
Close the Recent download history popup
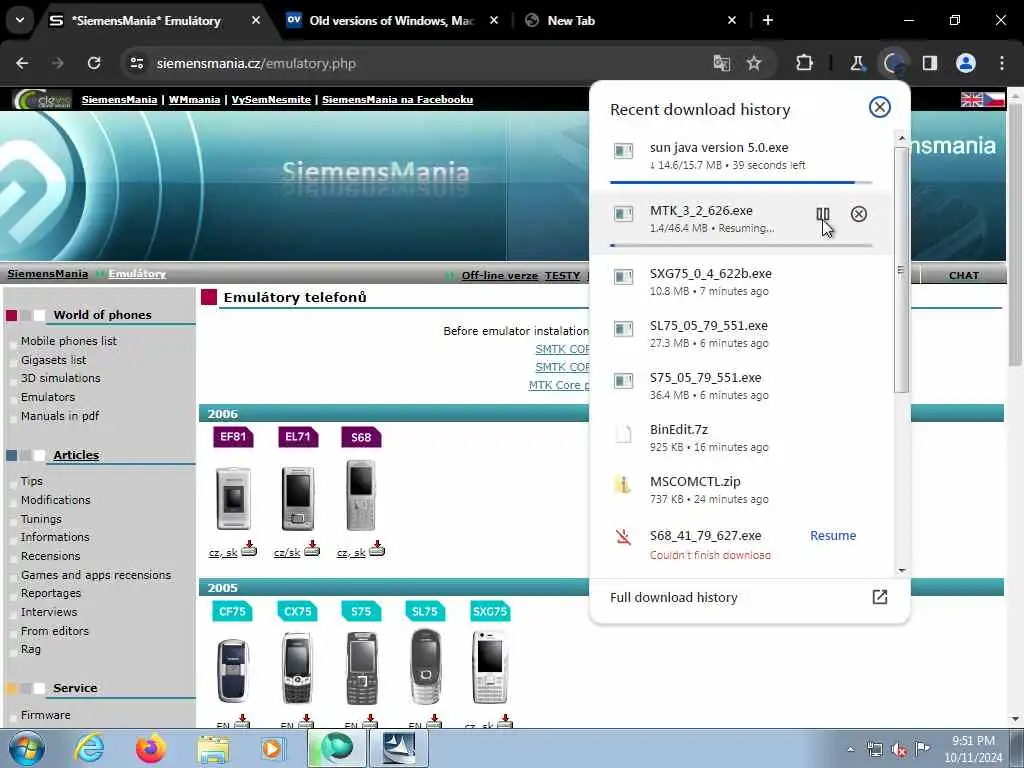[x=880, y=107]
